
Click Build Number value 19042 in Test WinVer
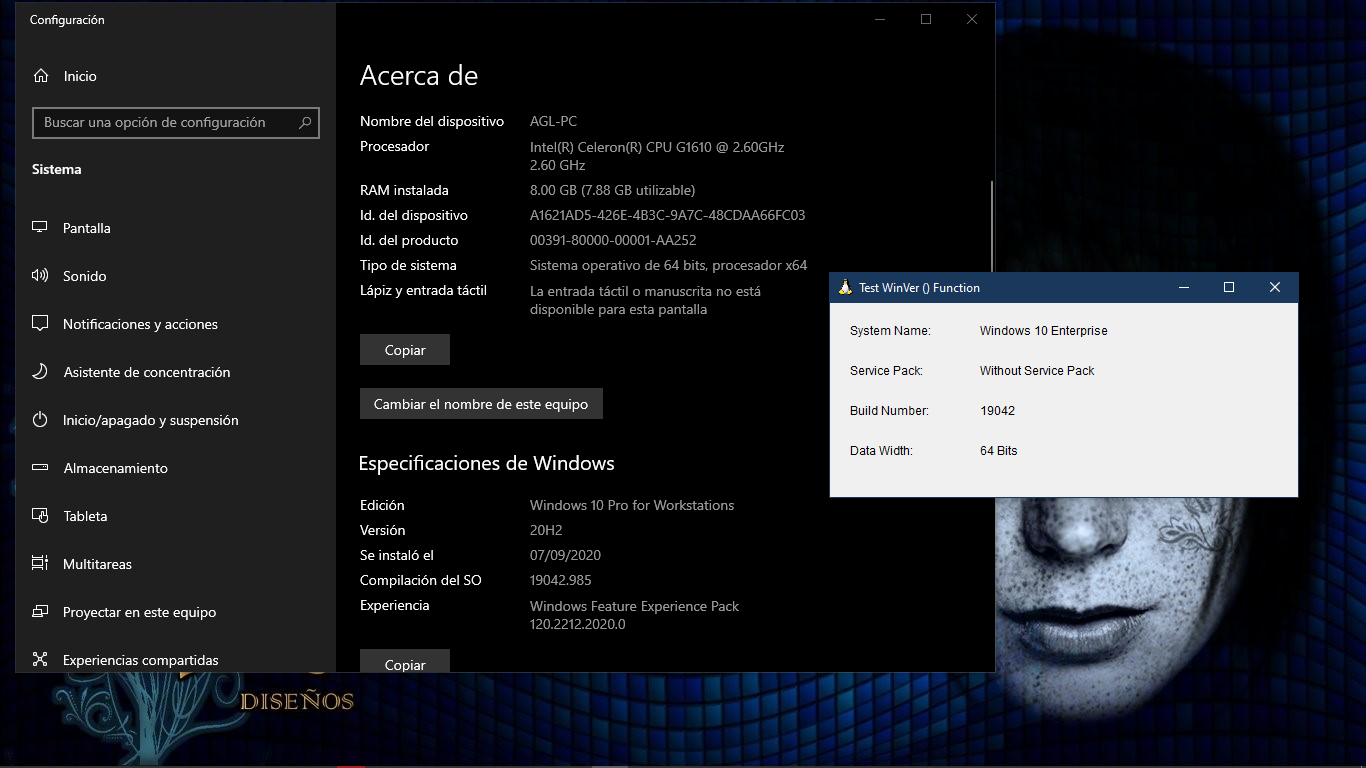[997, 411]
